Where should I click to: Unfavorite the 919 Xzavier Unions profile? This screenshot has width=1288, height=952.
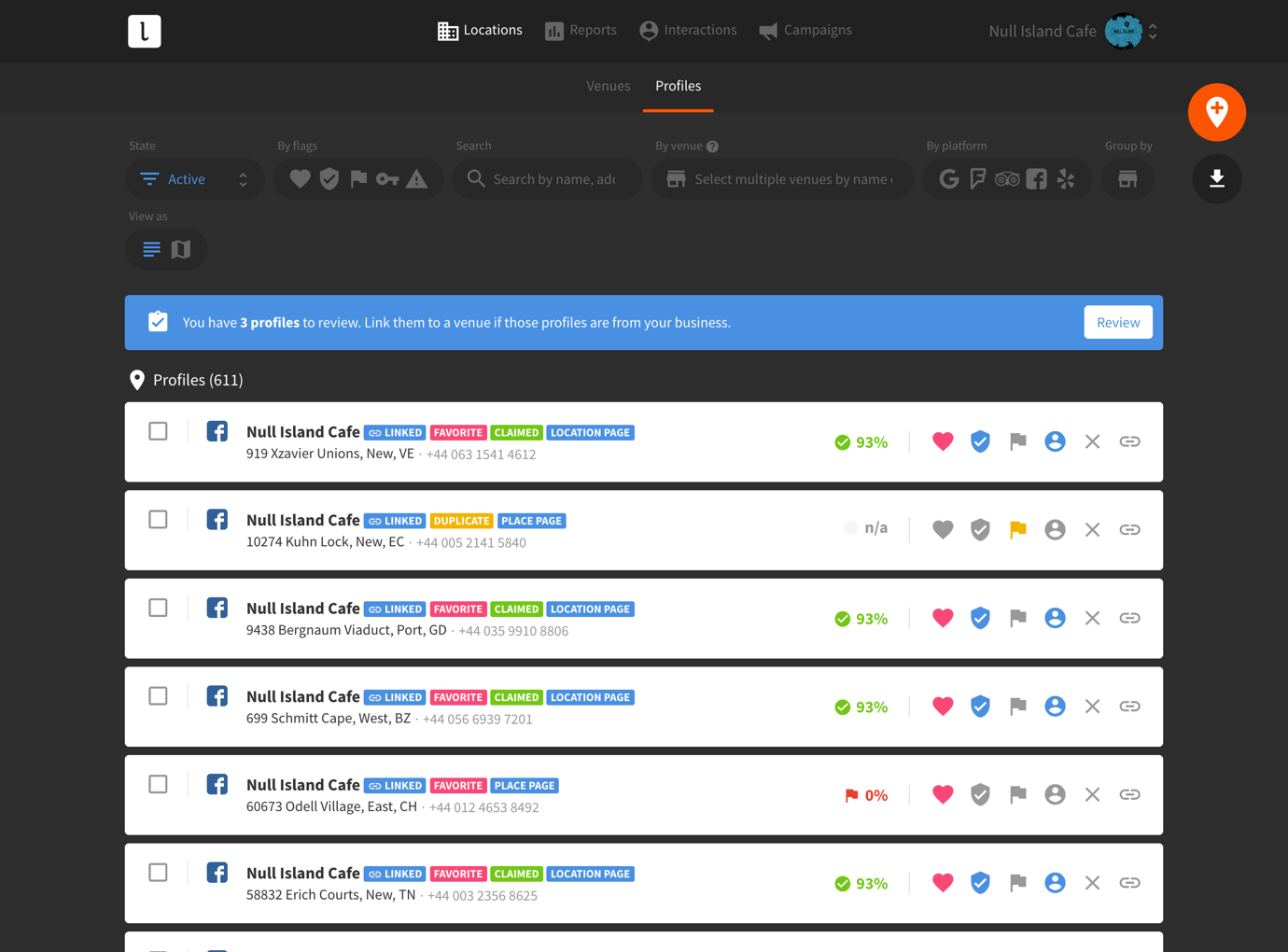pos(943,441)
